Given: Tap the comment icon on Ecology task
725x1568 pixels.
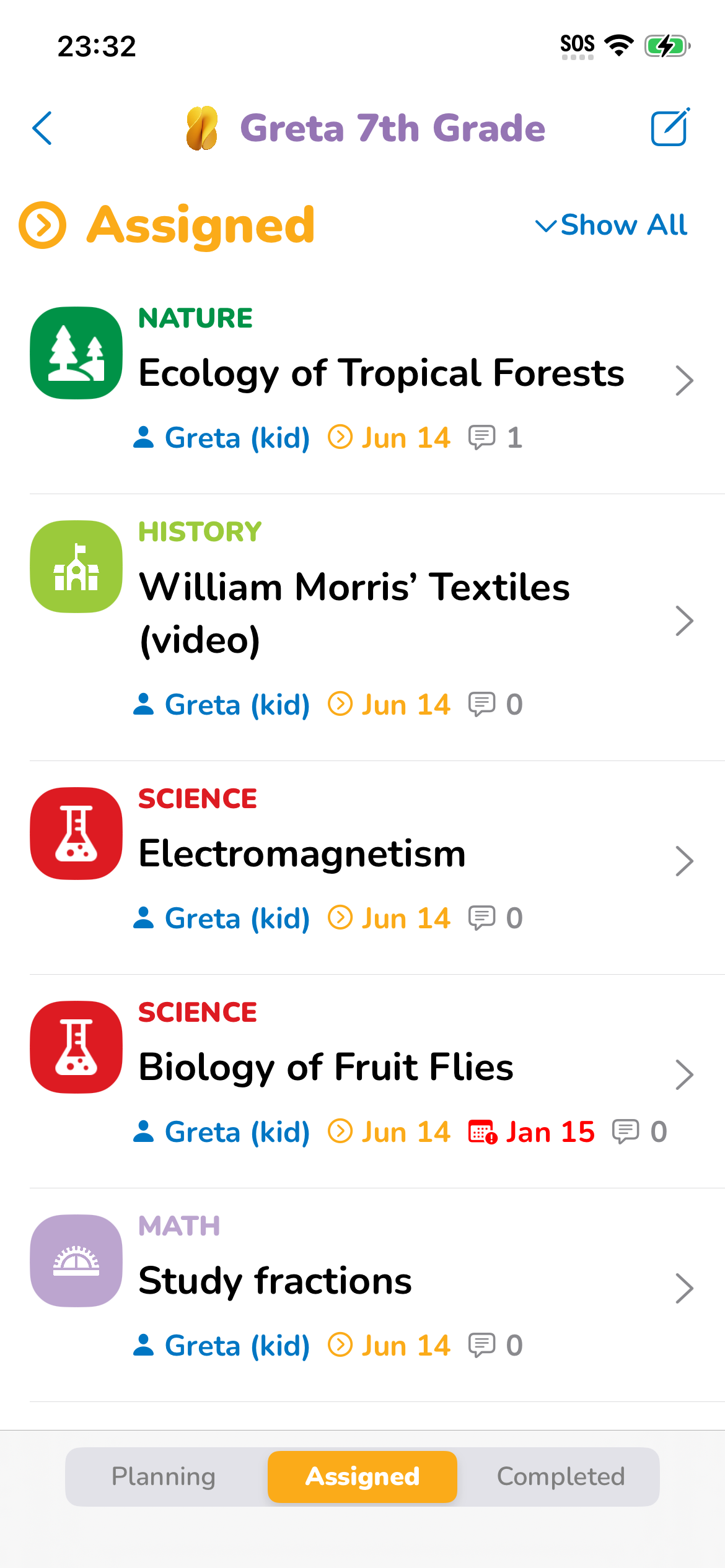Looking at the screenshot, I should [x=481, y=438].
